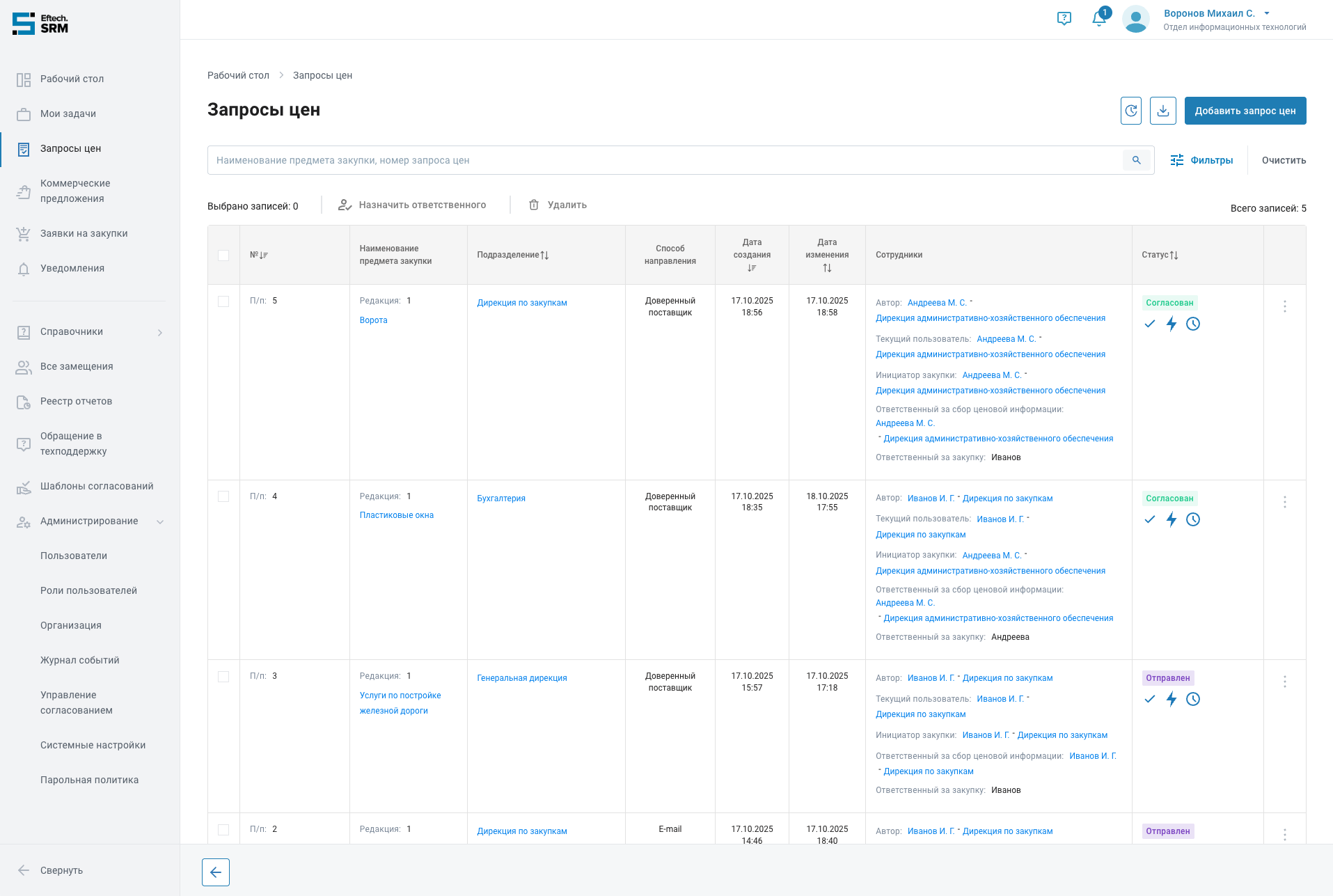This screenshot has height=896, width=1333.
Task: Open Мои задачи in the sidebar
Action: [x=68, y=113]
